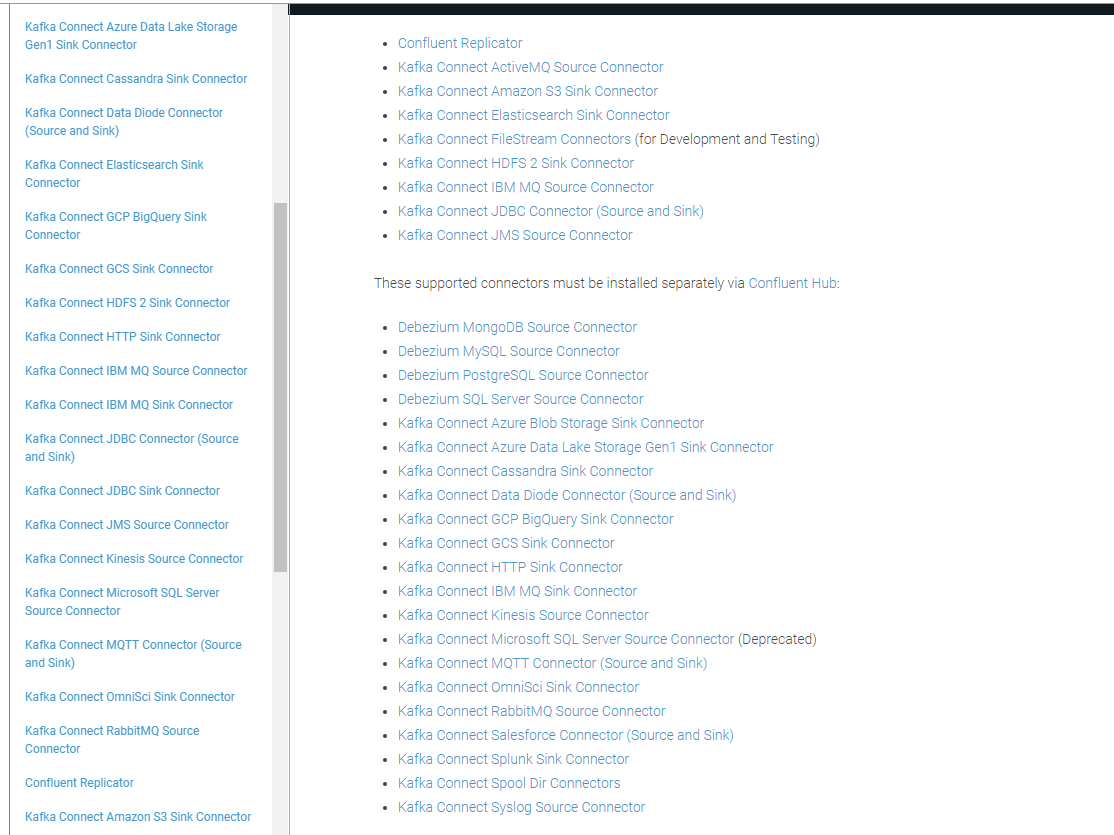The height and width of the screenshot is (835, 1114).
Task: Open Kafka Connect ActiveMQ Source Connector link
Action: click(530, 68)
